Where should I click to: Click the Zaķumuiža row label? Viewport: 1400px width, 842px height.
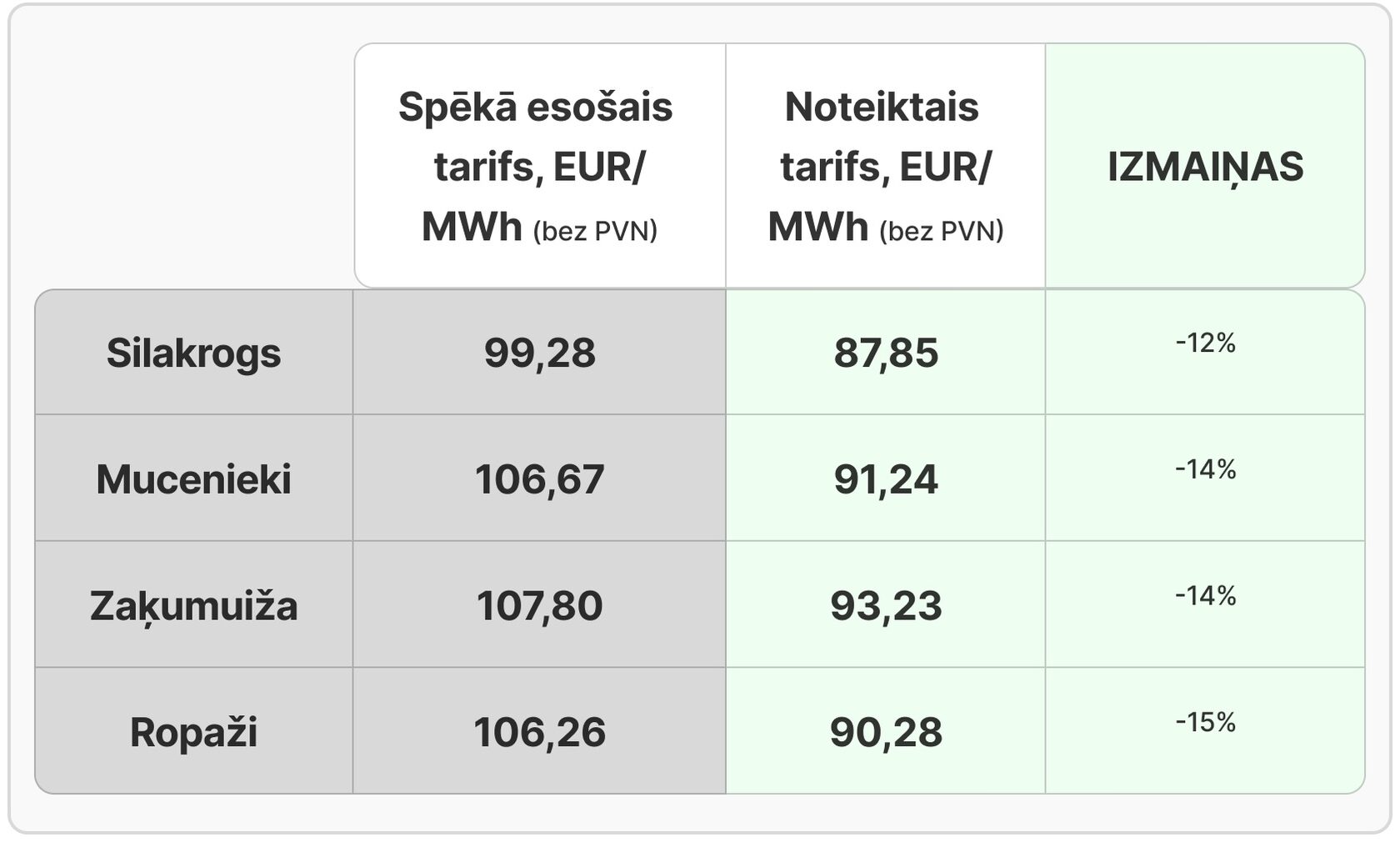193,605
